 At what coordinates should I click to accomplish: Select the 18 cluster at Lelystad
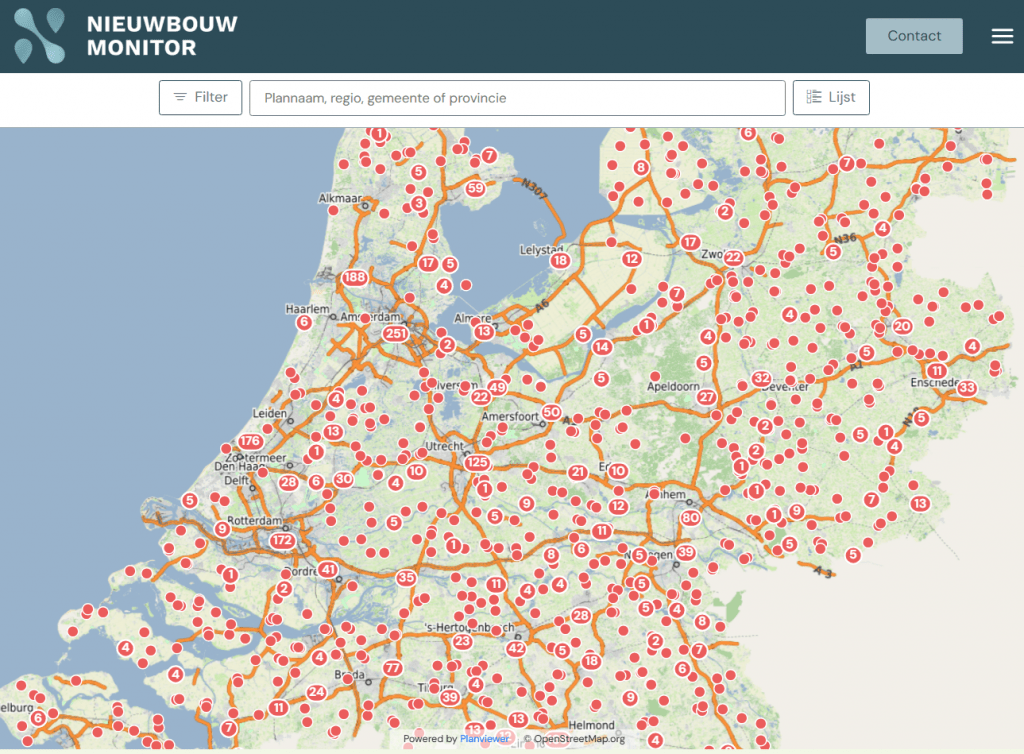560,260
